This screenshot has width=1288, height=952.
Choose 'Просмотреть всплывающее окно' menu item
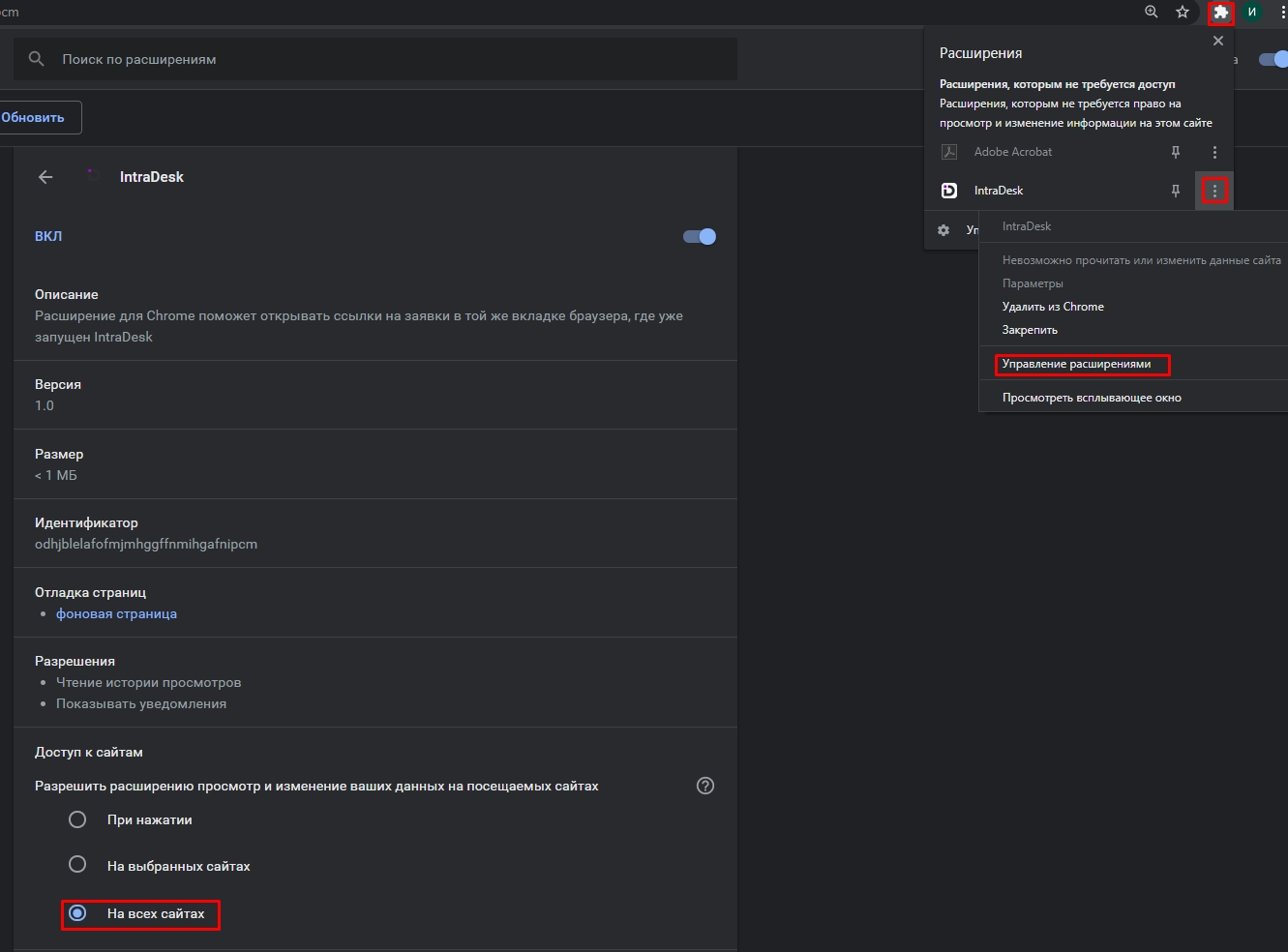1092,398
